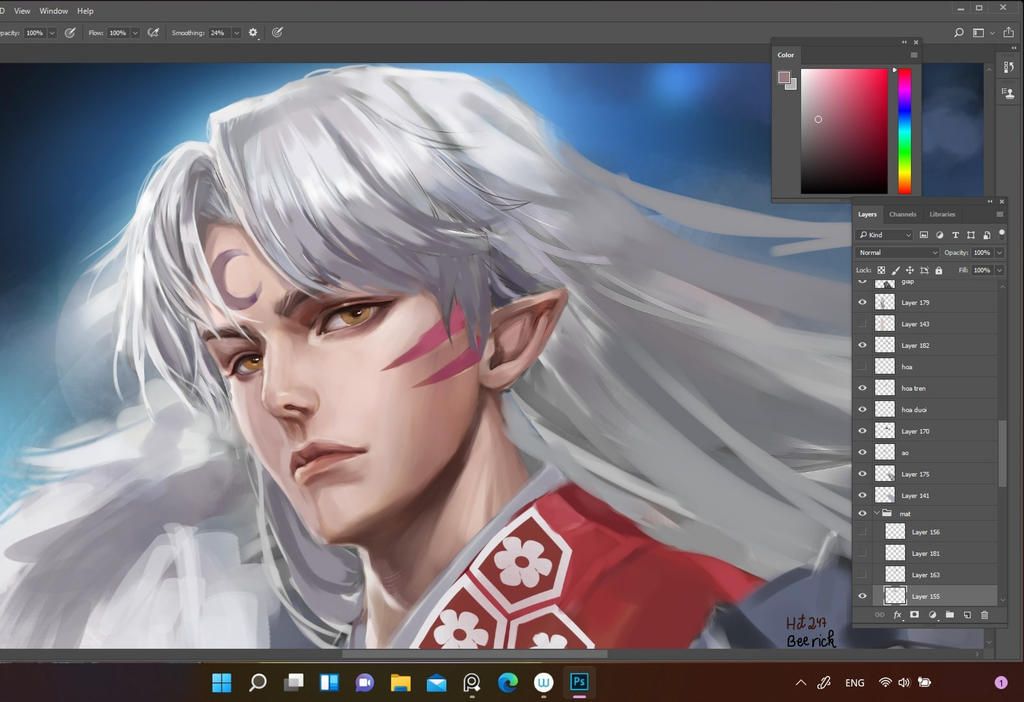Add a layer mask
Viewport: 1024px width, 702px height.
pos(914,614)
